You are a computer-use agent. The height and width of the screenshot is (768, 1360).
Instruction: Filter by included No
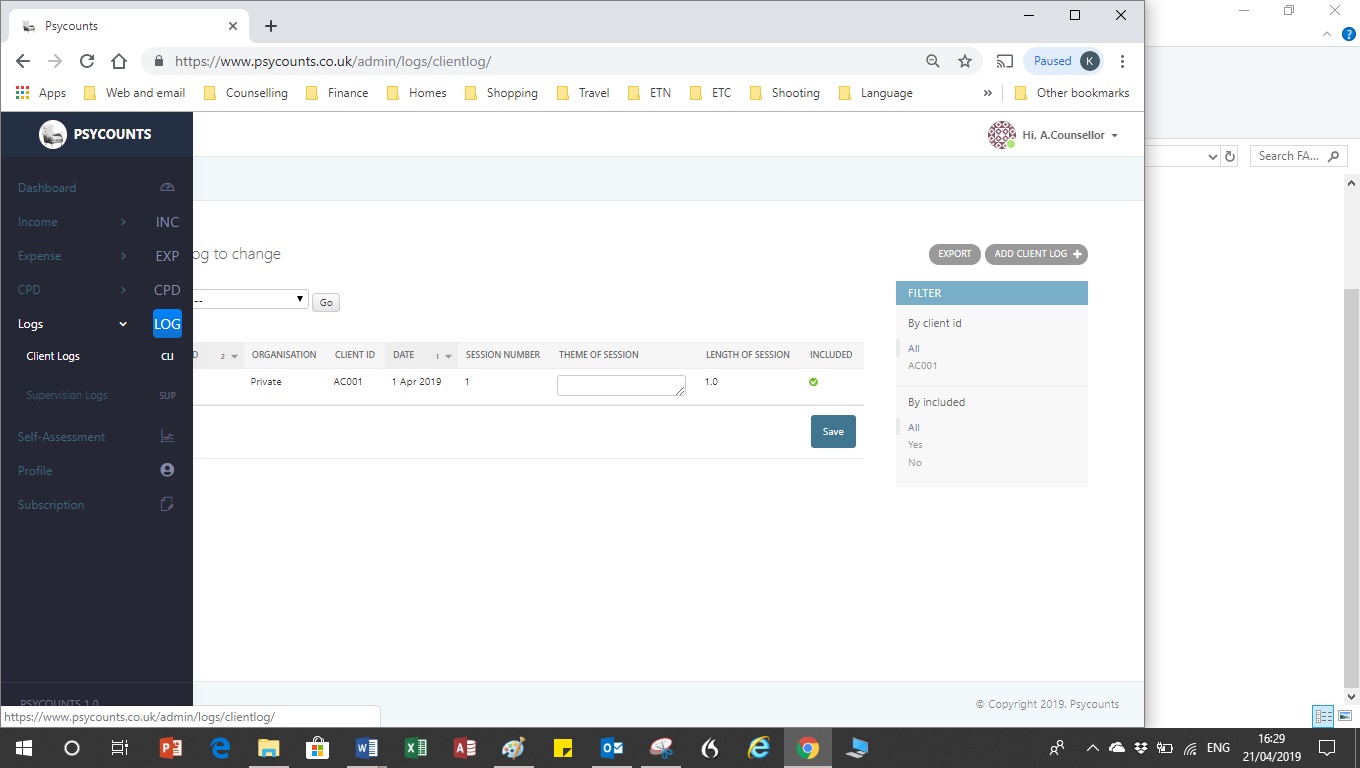coord(915,463)
